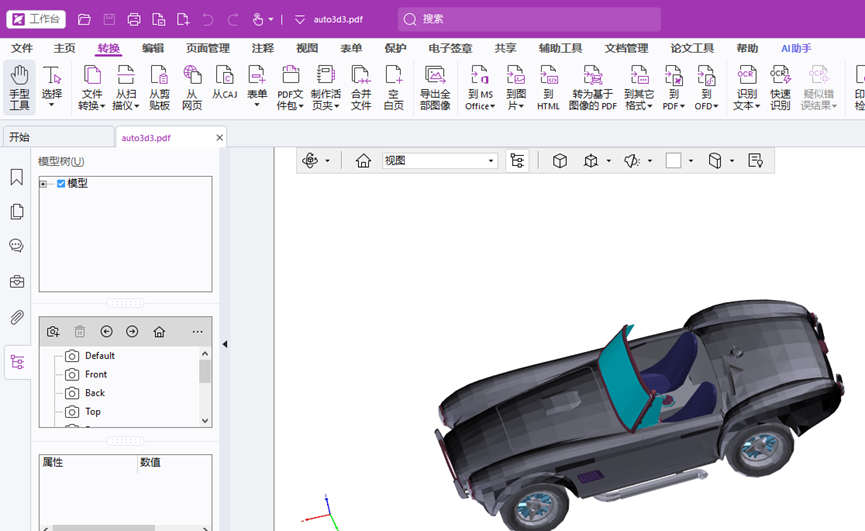Open the 编辑 ribbon tab
The width and height of the screenshot is (865, 531).
point(153,48)
